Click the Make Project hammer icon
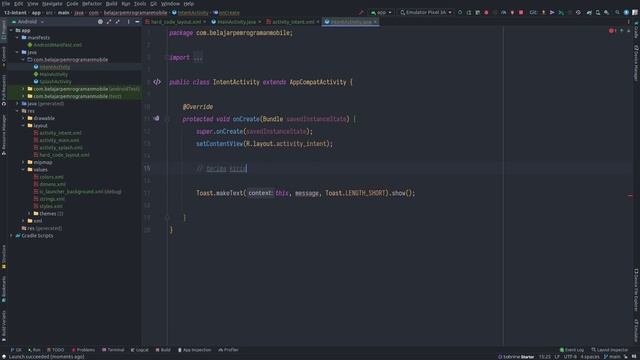The height and width of the screenshot is (360, 640). click(x=361, y=13)
